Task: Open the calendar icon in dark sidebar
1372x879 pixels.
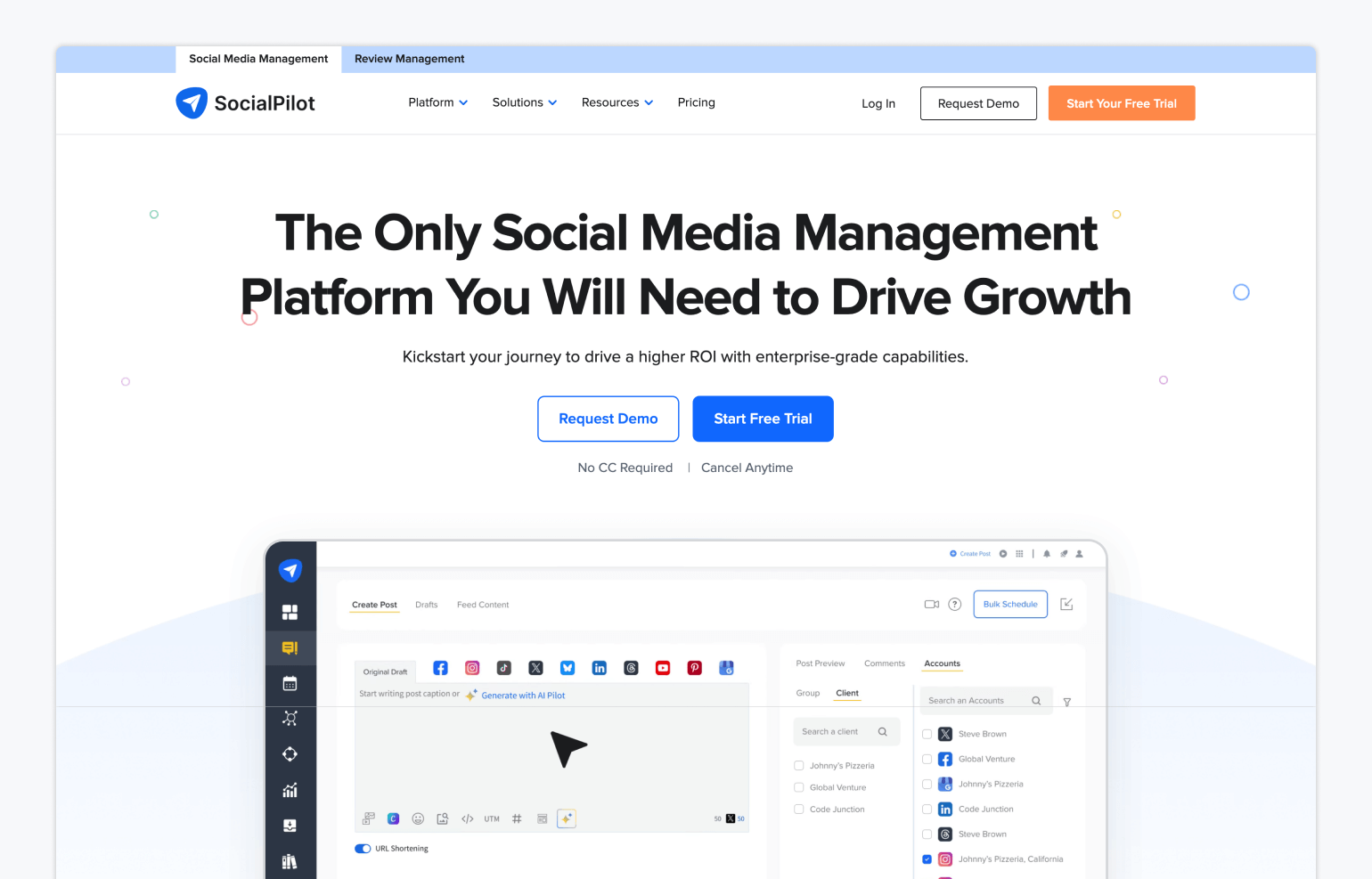Action: [x=290, y=684]
